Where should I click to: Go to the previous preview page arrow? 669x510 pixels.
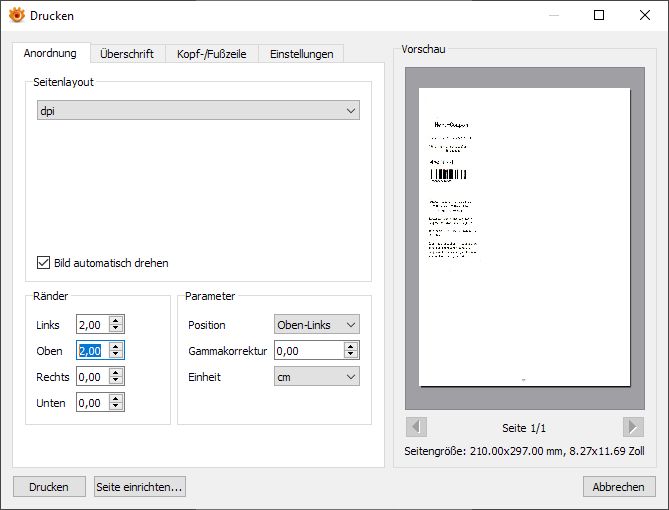tap(417, 427)
